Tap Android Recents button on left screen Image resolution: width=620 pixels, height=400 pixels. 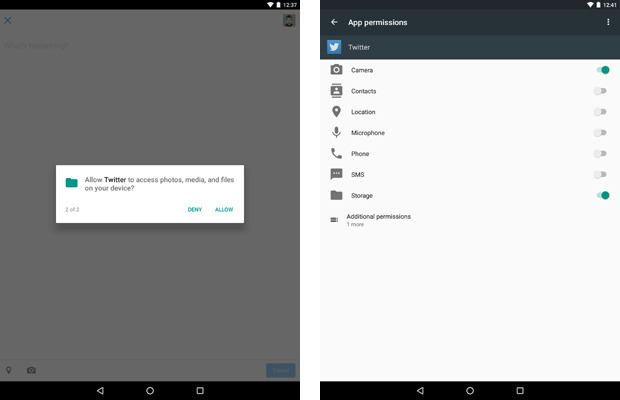(200, 391)
